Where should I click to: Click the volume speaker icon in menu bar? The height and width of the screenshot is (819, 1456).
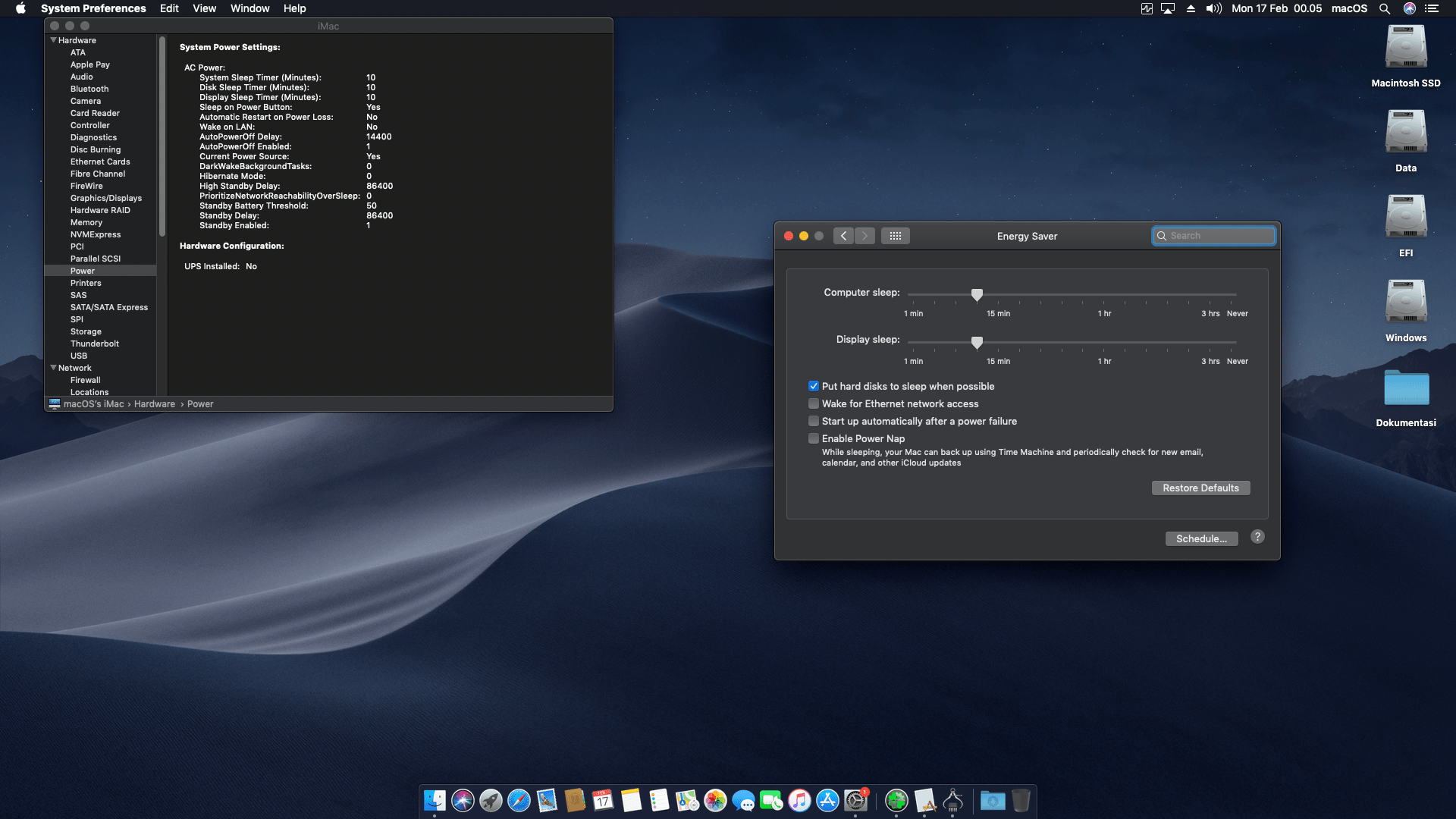[1214, 8]
